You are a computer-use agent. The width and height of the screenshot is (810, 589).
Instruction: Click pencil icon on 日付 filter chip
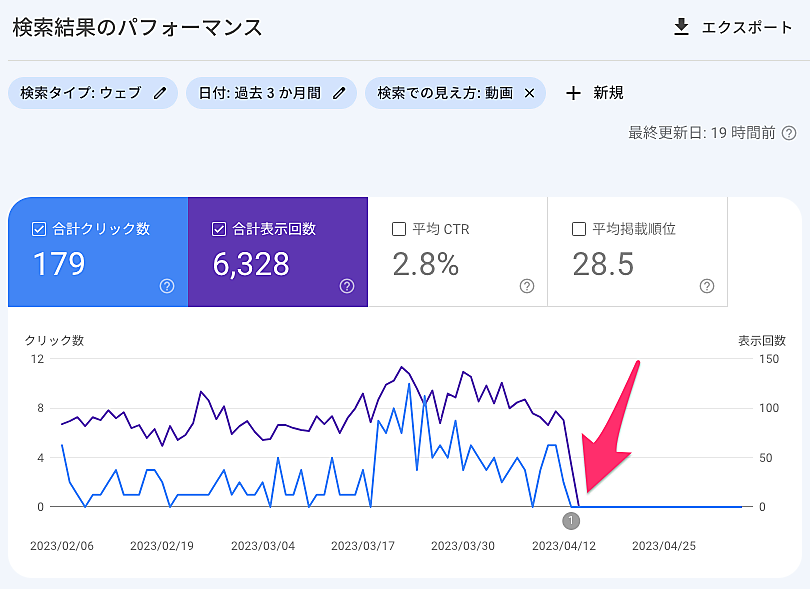339,93
